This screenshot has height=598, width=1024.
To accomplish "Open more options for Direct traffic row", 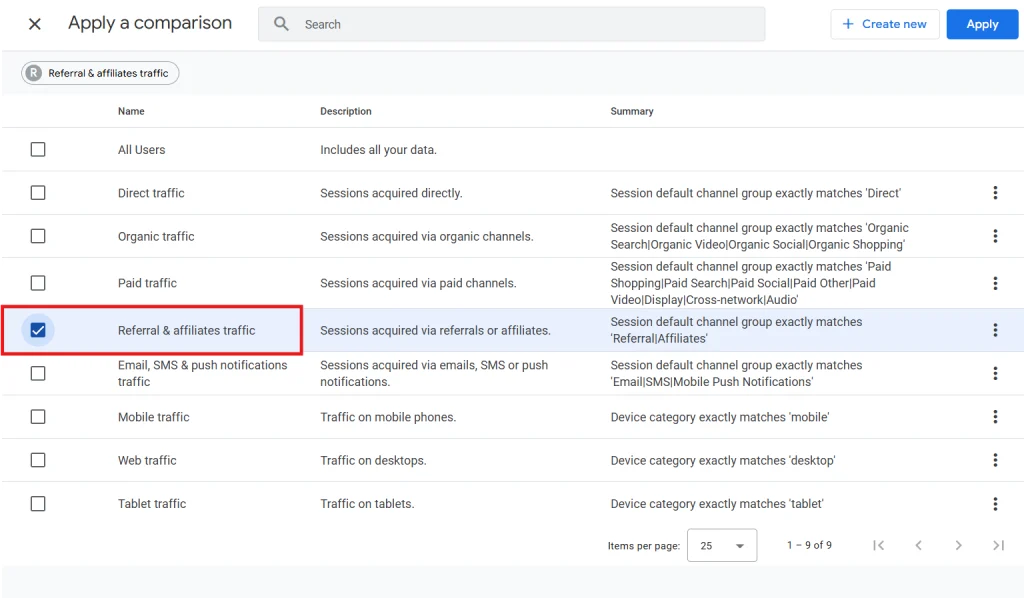I will pos(995,193).
